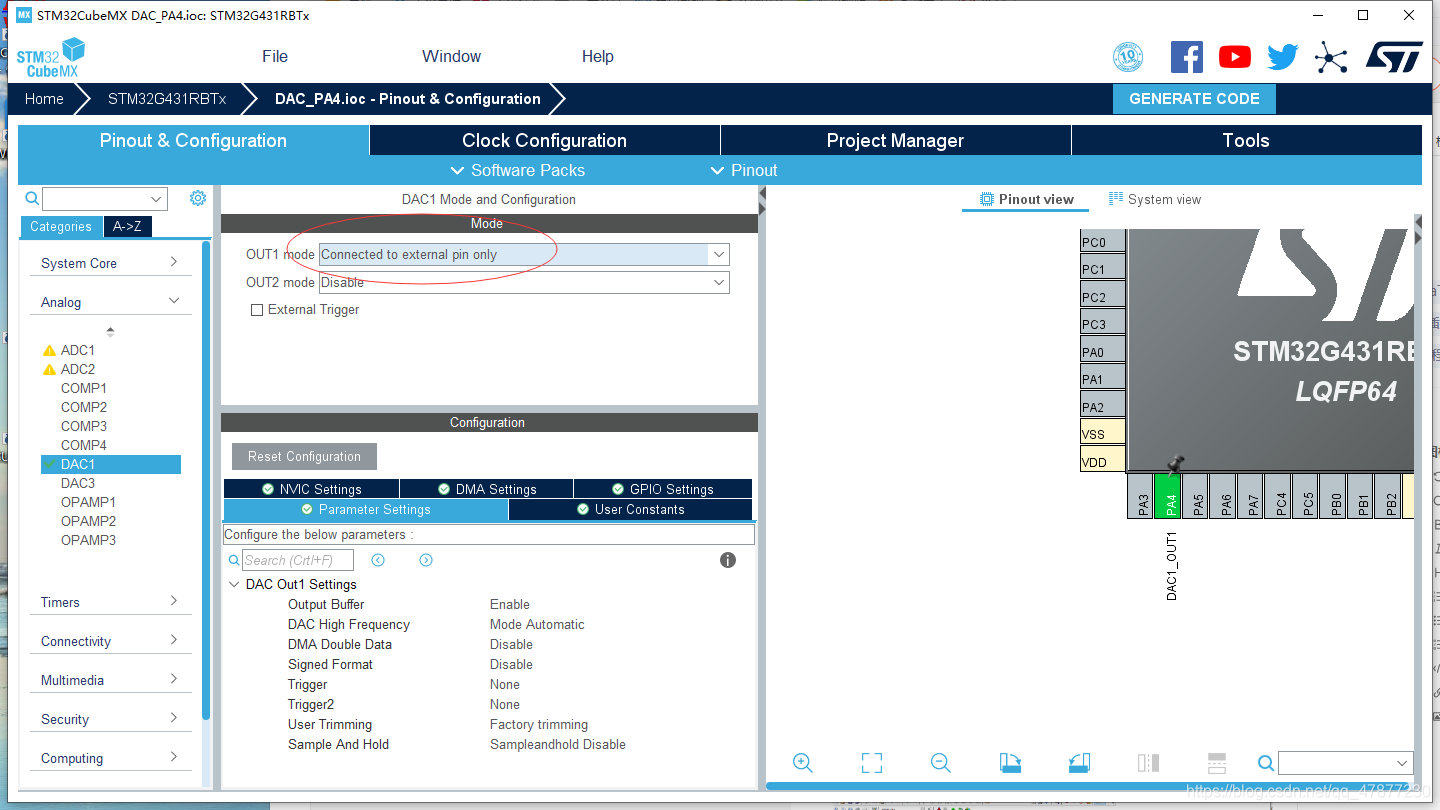Select COMP1 in the Analog list
The image size is (1440, 810).
tap(83, 388)
